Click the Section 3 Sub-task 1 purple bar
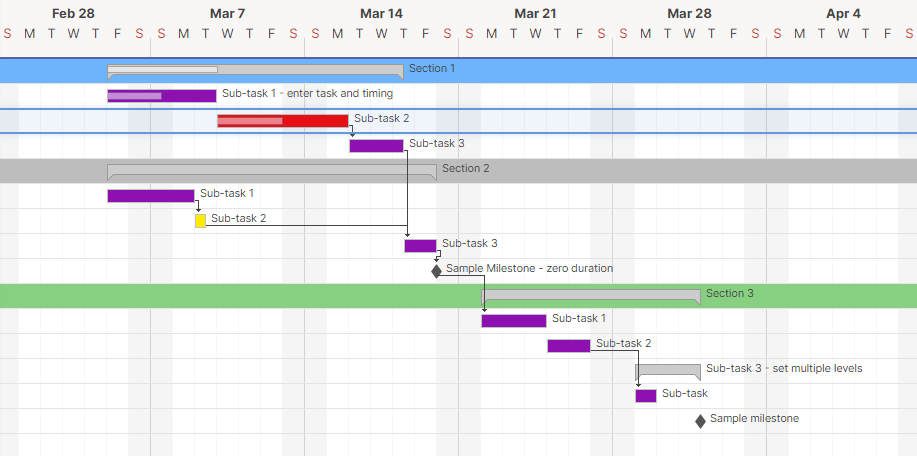The width and height of the screenshot is (917, 456). [x=513, y=321]
